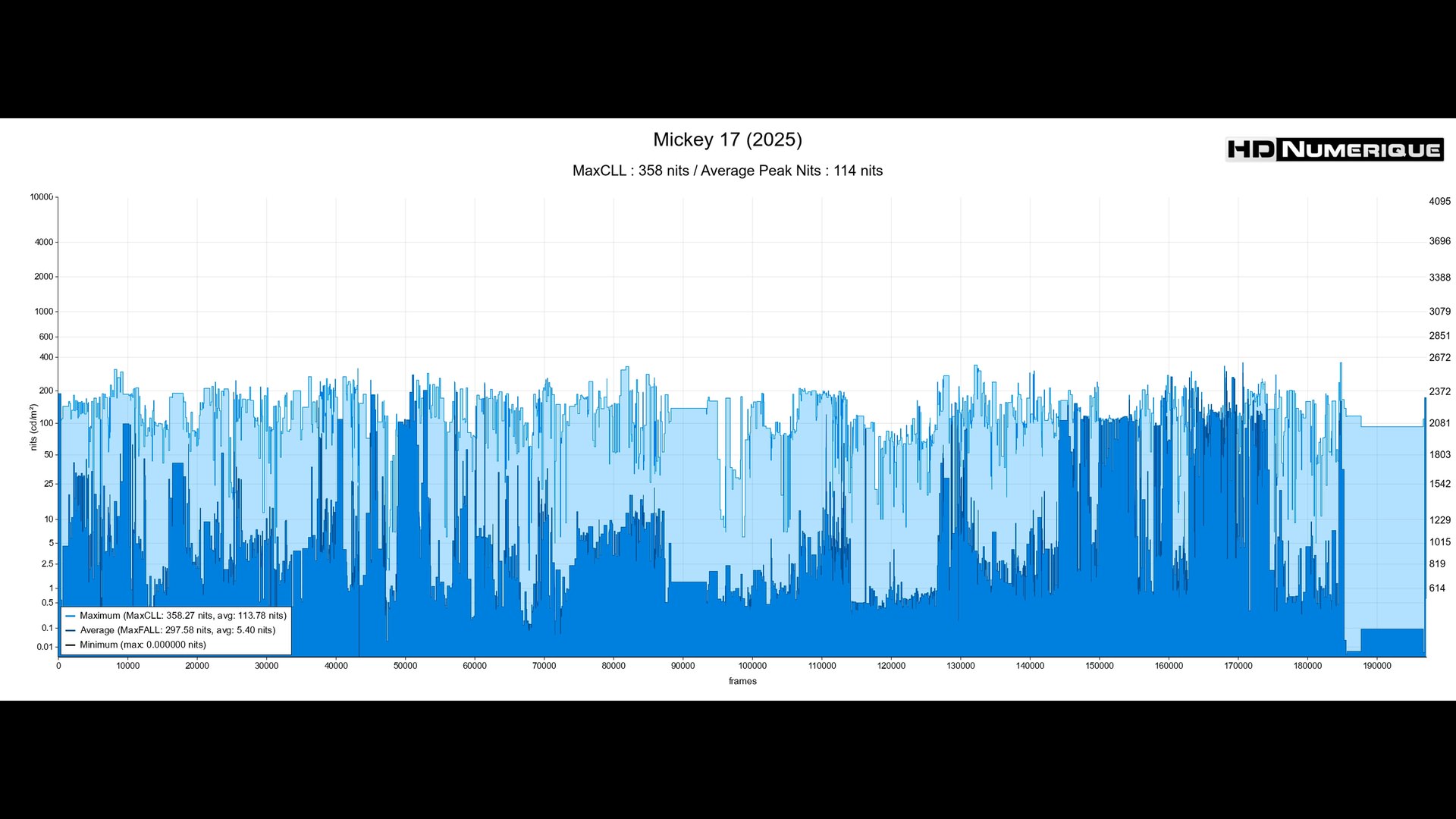This screenshot has width=1456, height=819.
Task: Click the 4095 value on the right axis
Action: tap(1439, 202)
